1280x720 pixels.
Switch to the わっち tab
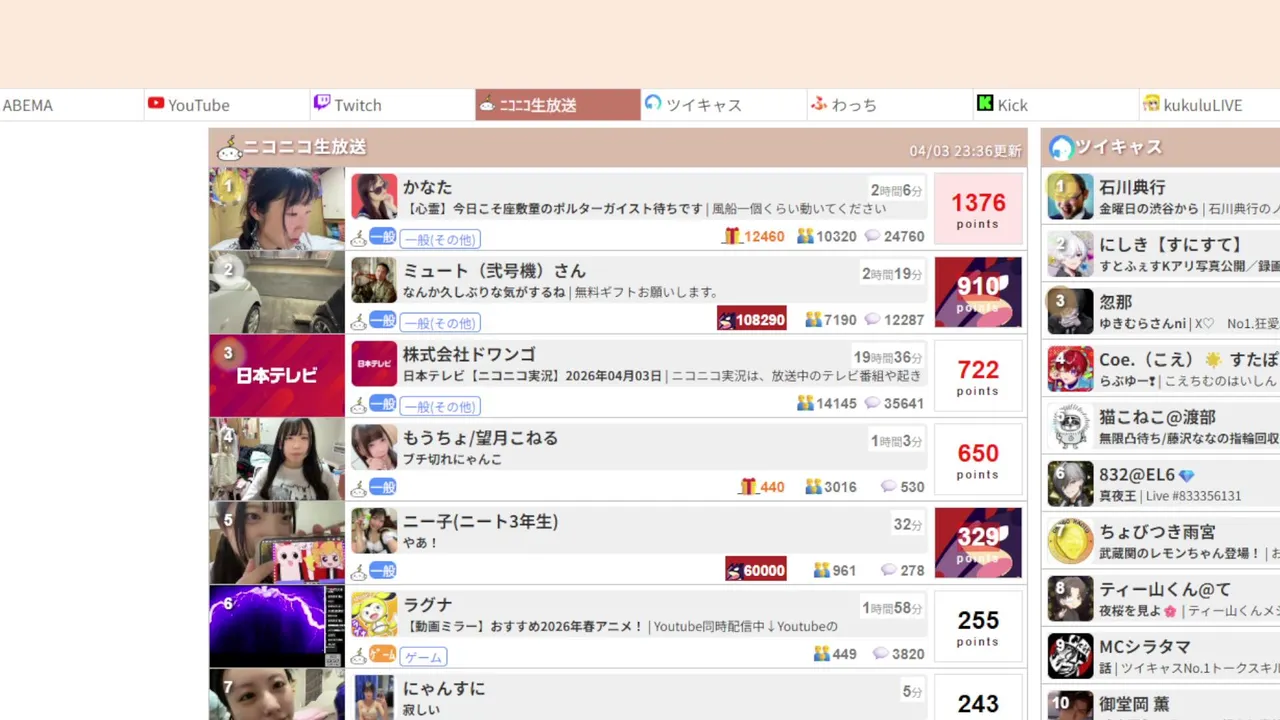coord(890,105)
